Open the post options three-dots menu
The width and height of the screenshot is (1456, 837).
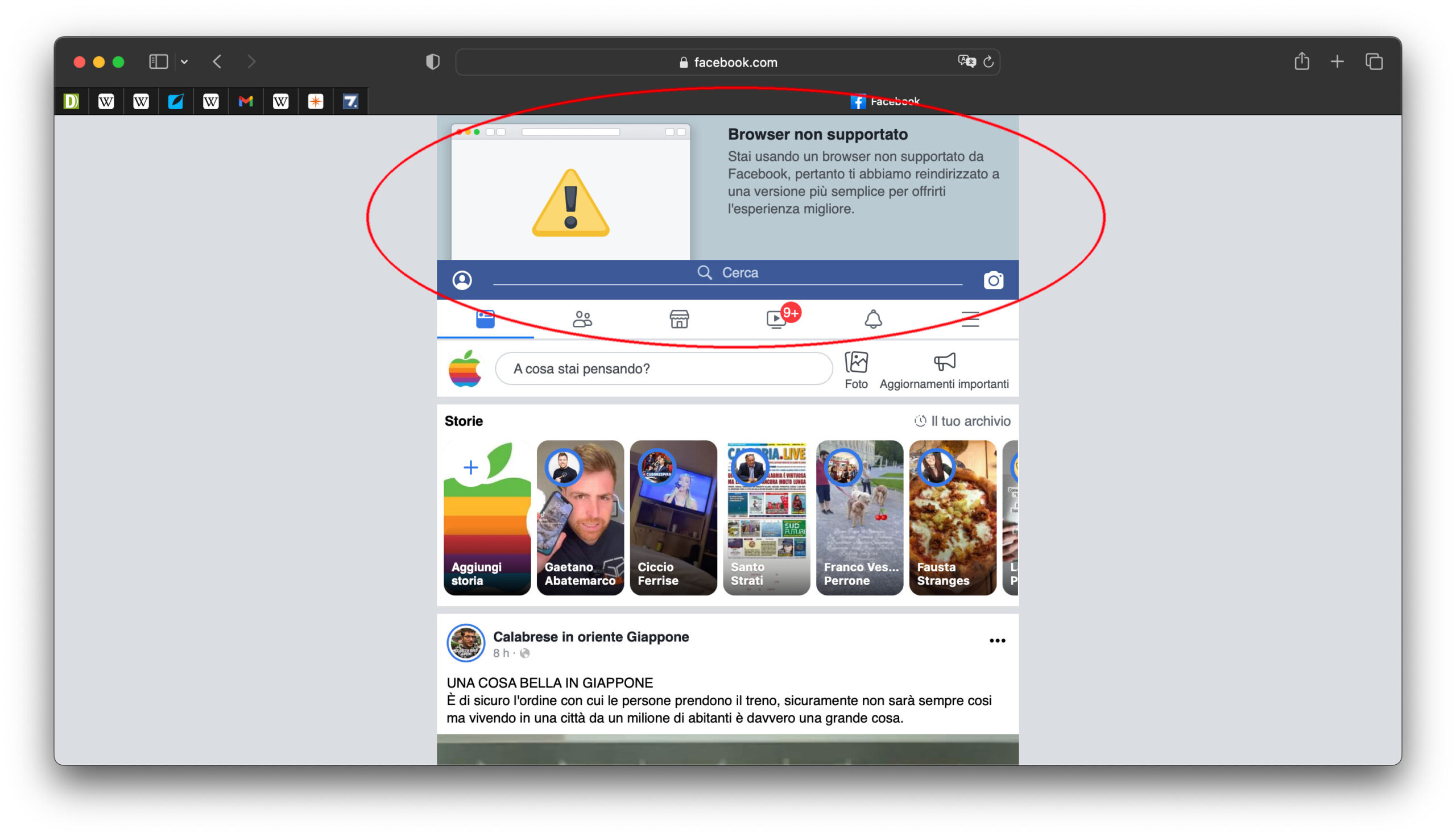[996, 640]
